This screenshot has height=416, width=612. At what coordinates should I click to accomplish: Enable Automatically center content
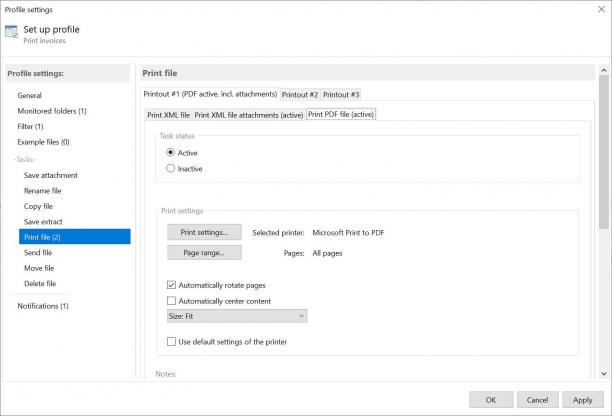(x=171, y=301)
